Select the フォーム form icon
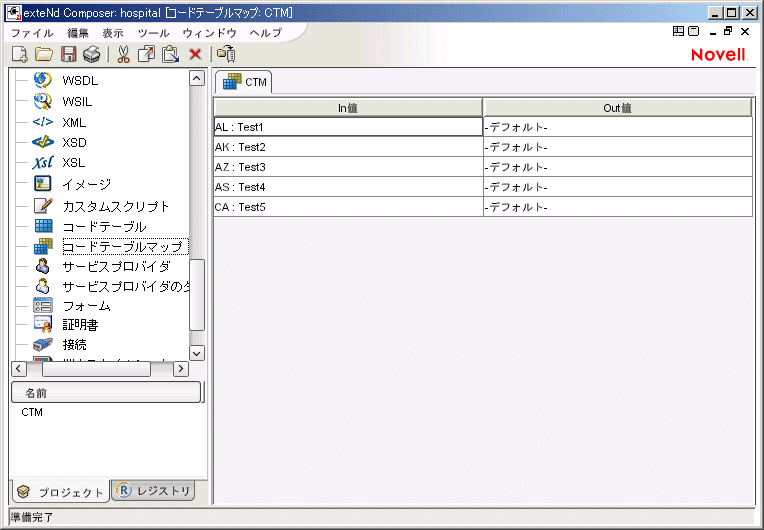Screen dimensions: 764x530 43,305
